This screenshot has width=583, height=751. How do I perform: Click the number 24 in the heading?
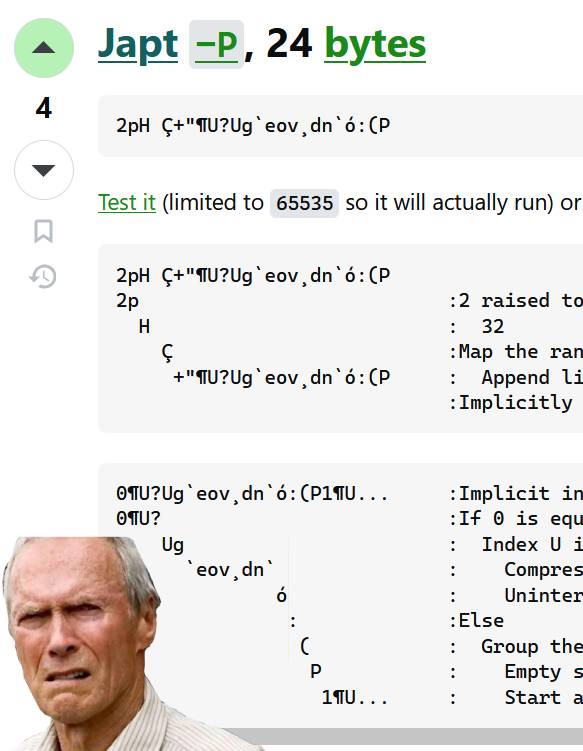(x=289, y=44)
